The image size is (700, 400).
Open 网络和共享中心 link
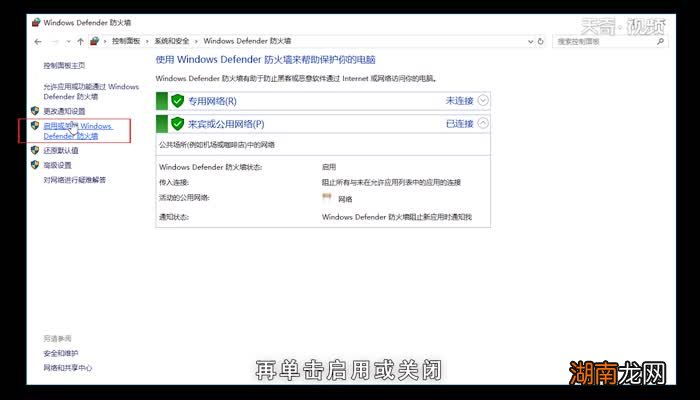(68, 368)
